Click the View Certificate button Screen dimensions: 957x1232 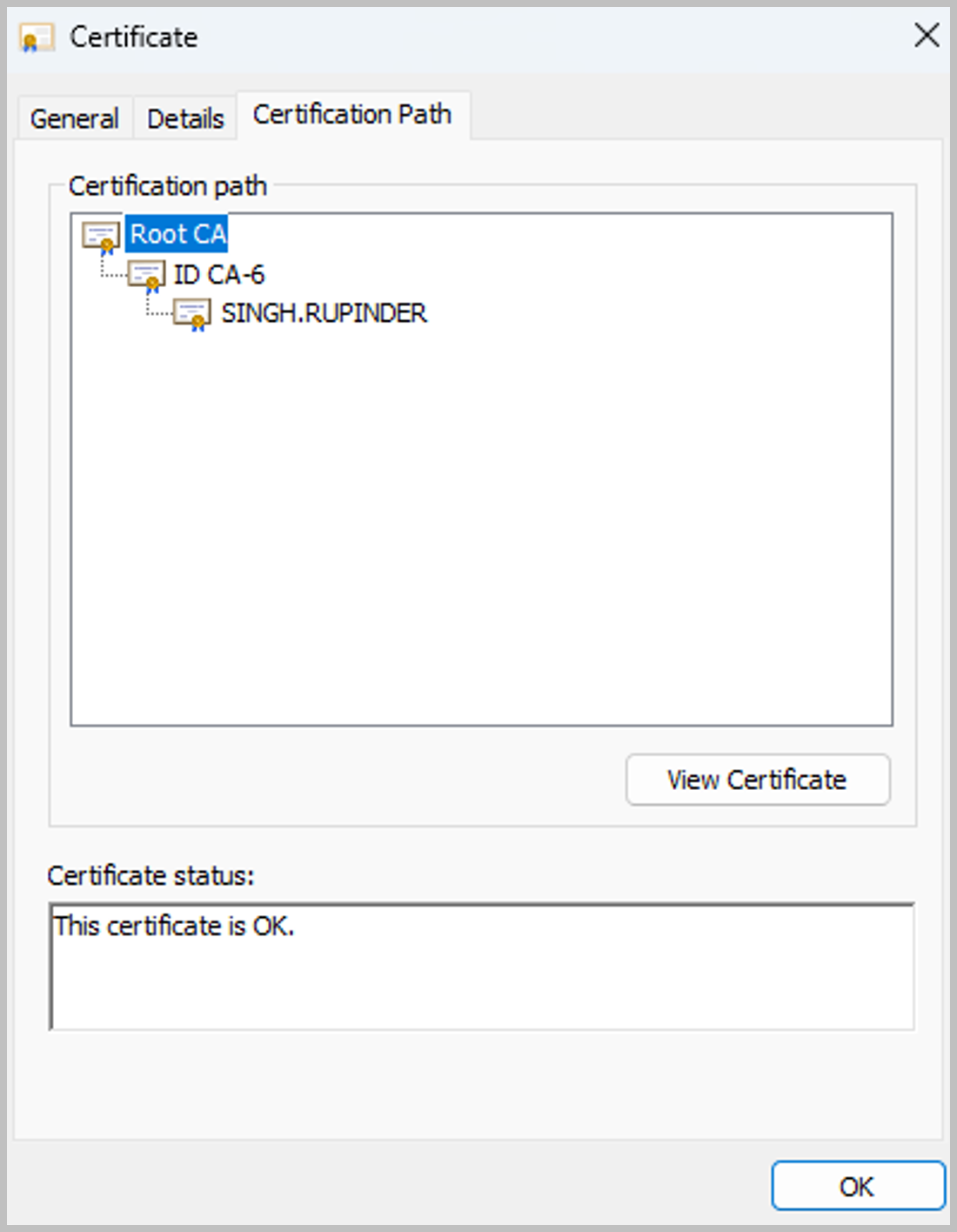758,780
